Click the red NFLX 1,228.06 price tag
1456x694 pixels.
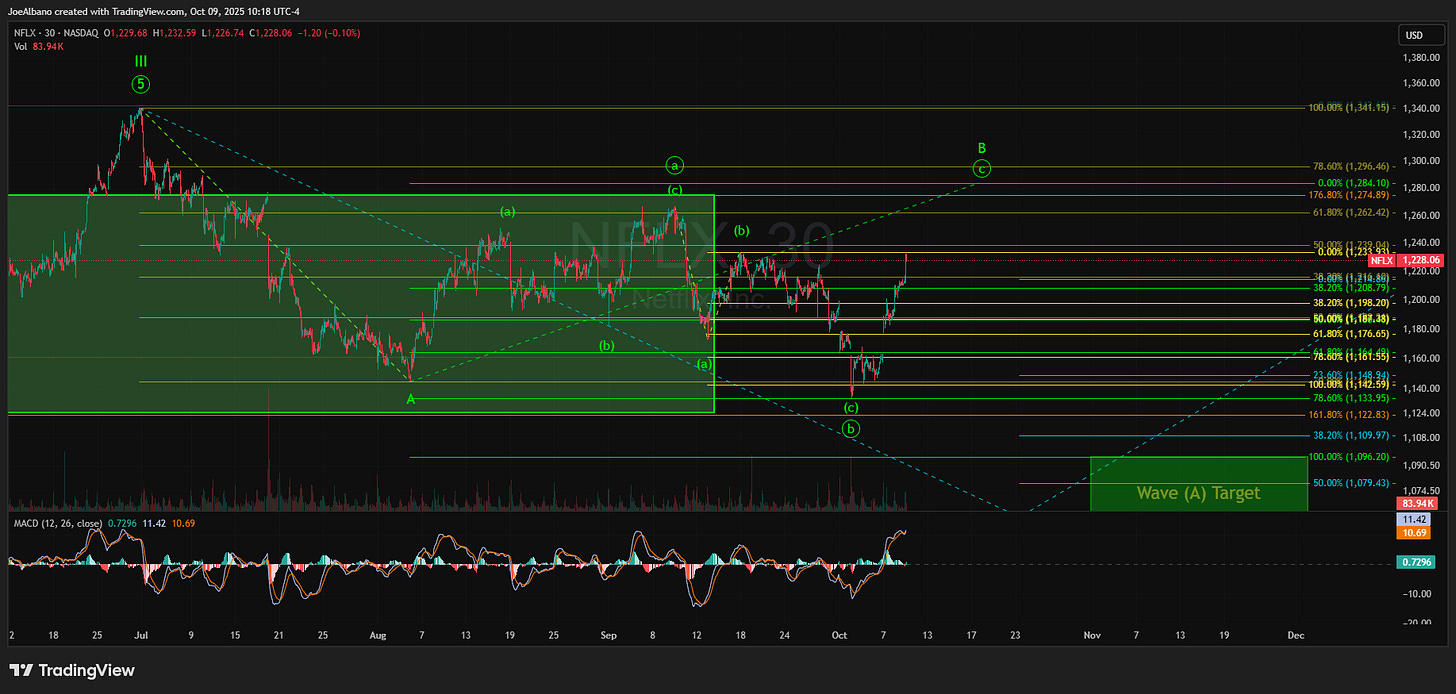point(1404,260)
